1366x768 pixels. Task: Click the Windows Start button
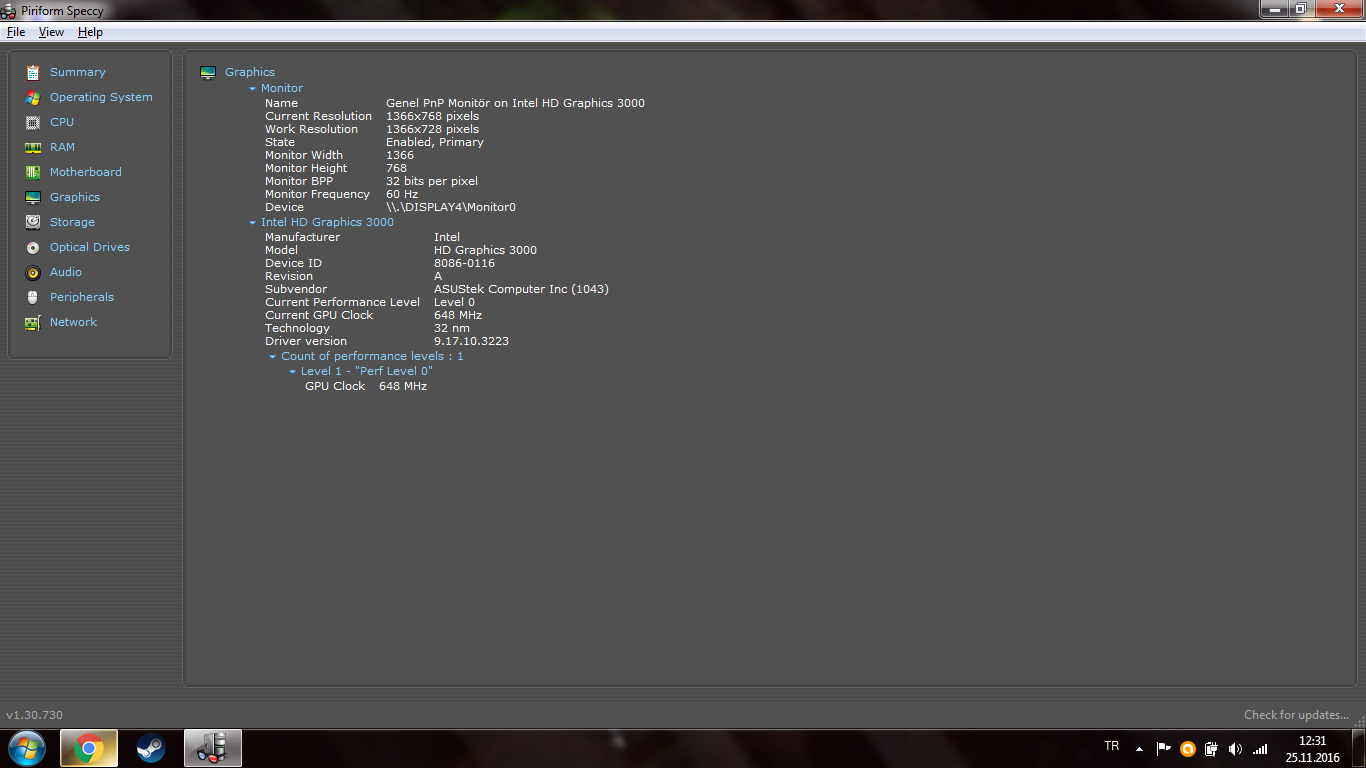26,748
